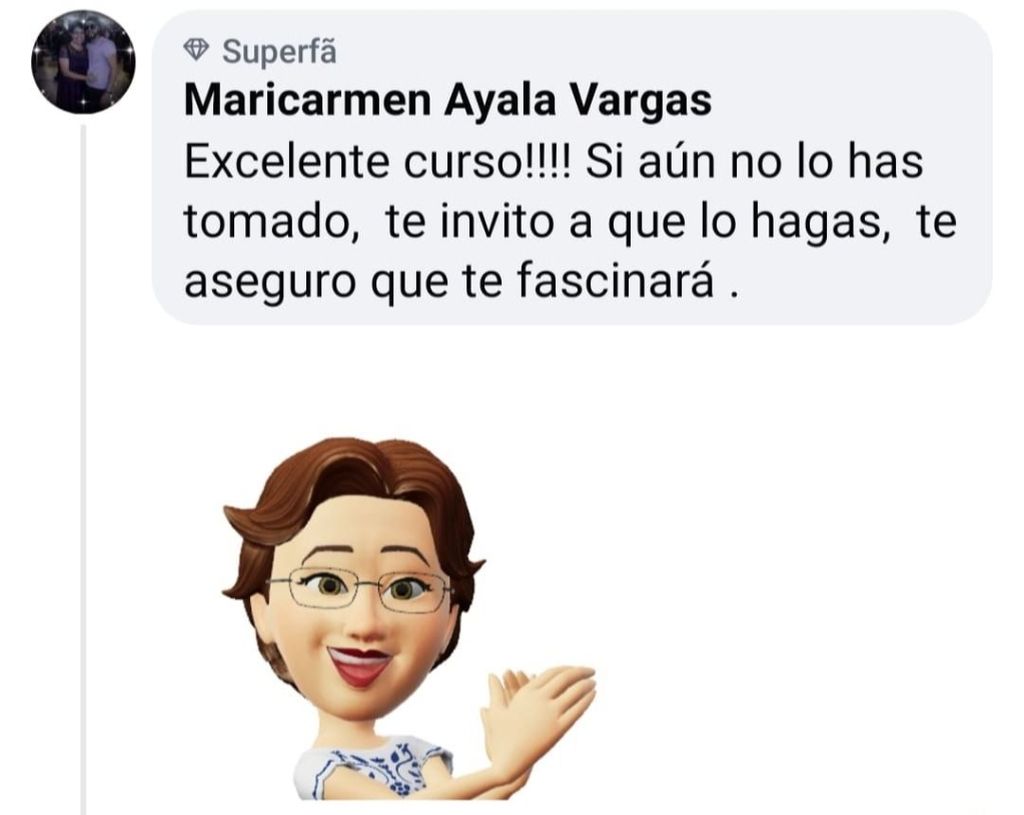The height and width of the screenshot is (815, 1024).
Task: Tap the "Superfã" badge label
Action: [x=280, y=51]
